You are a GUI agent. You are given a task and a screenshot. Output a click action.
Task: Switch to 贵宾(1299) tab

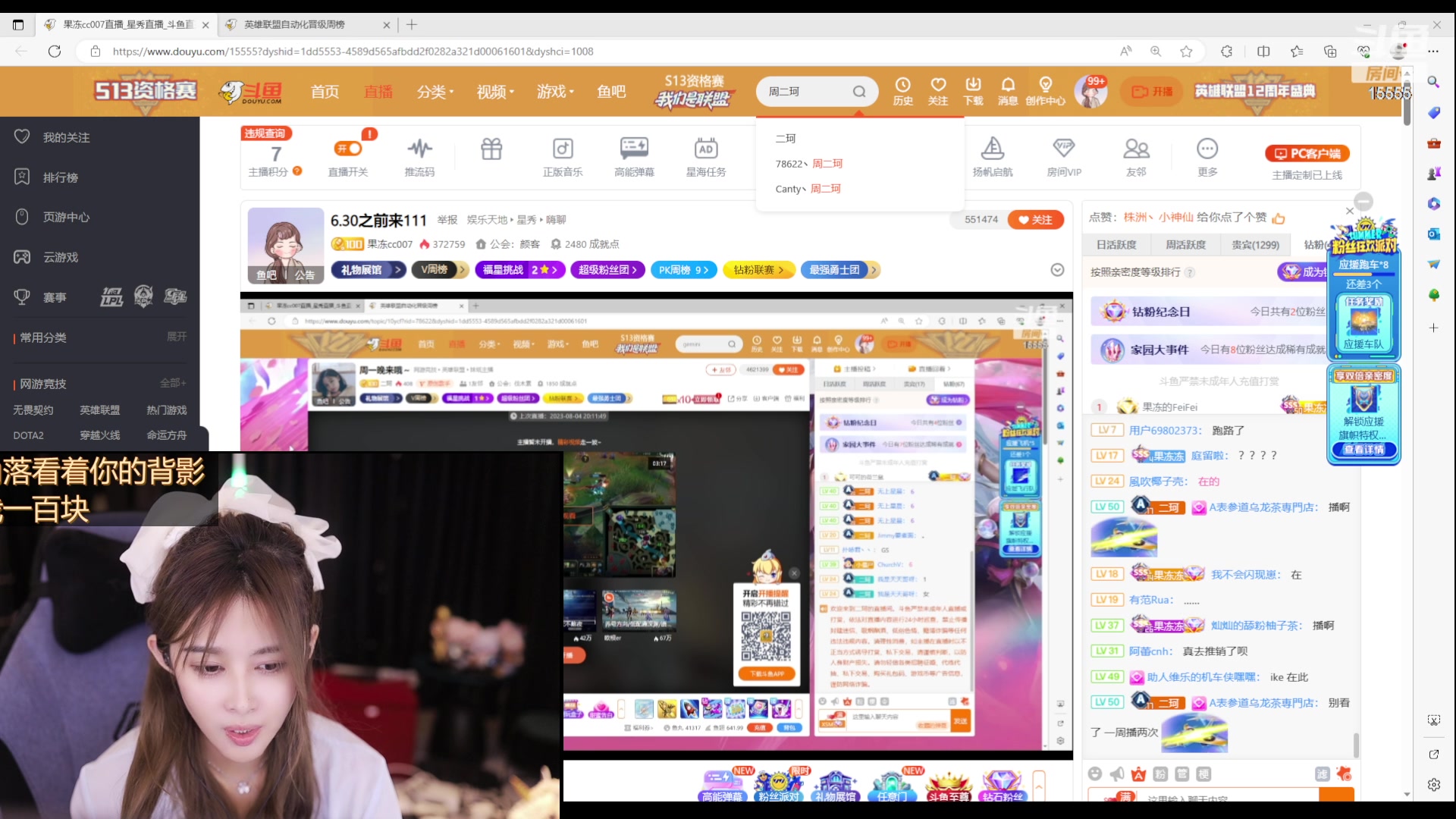(x=1255, y=244)
